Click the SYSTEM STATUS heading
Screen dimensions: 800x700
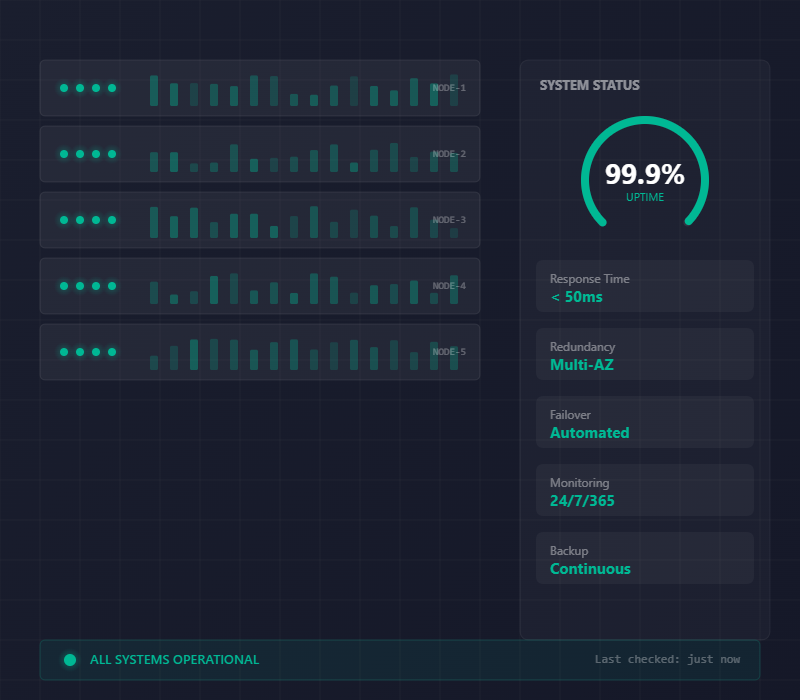[x=589, y=85]
